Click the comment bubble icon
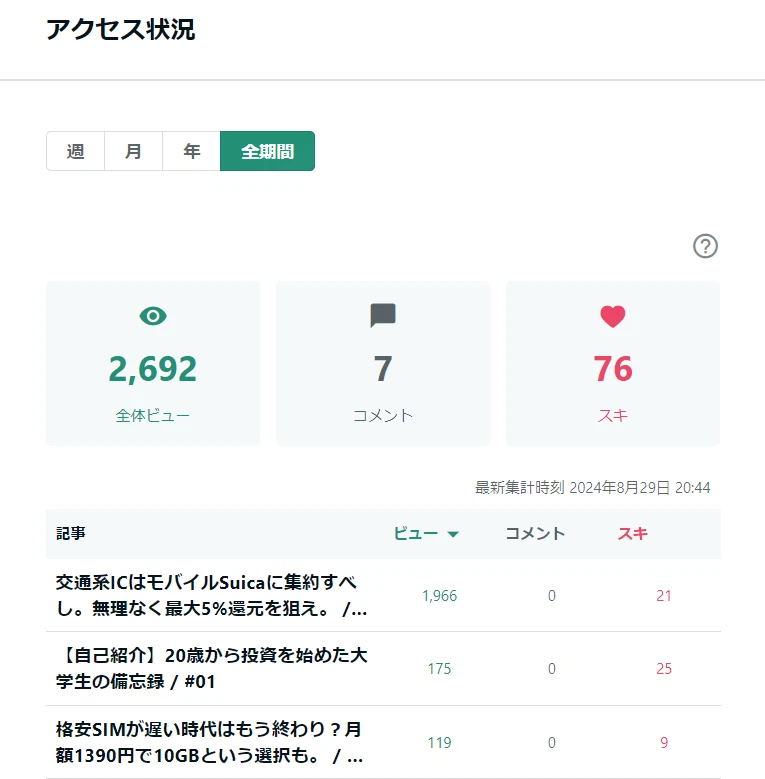This screenshot has width=765, height=779. (382, 315)
